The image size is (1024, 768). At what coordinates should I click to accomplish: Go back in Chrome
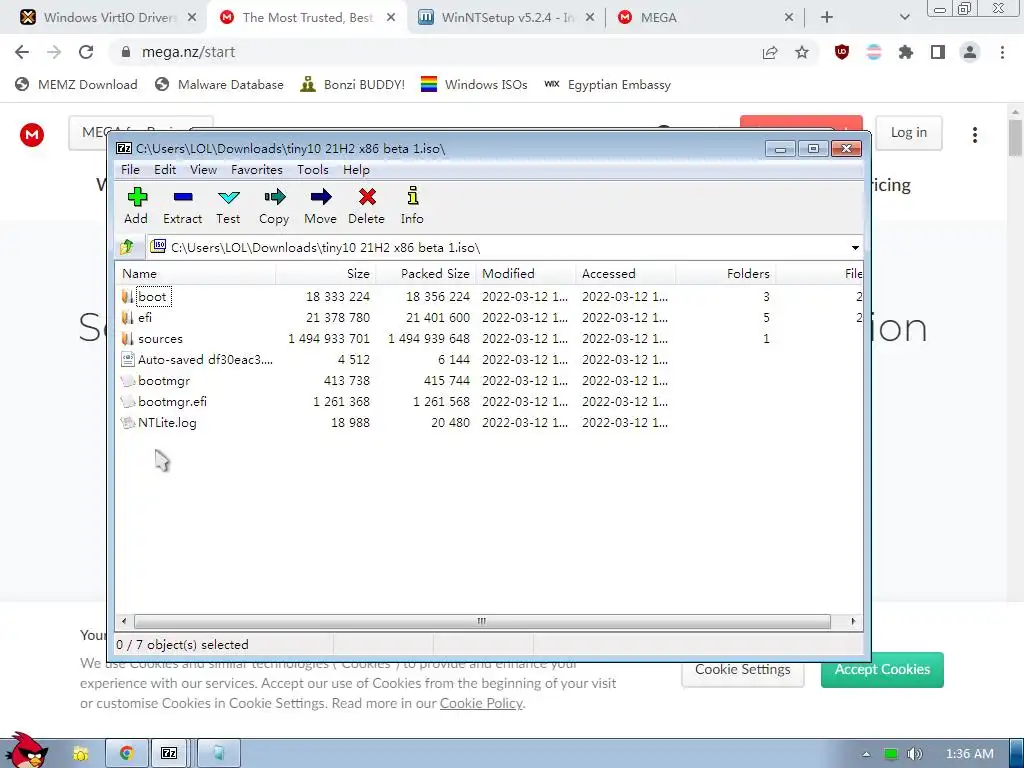tap(22, 52)
